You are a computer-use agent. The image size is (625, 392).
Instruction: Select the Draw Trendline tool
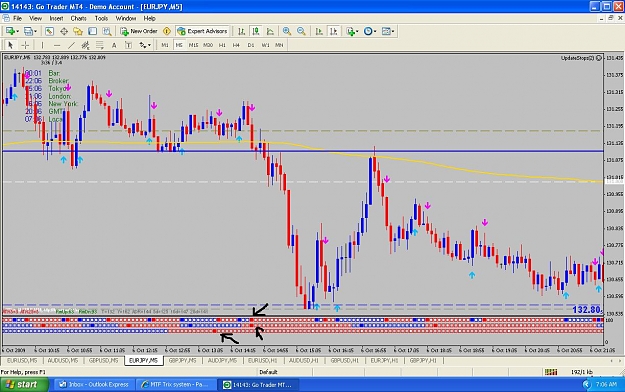pos(71,45)
